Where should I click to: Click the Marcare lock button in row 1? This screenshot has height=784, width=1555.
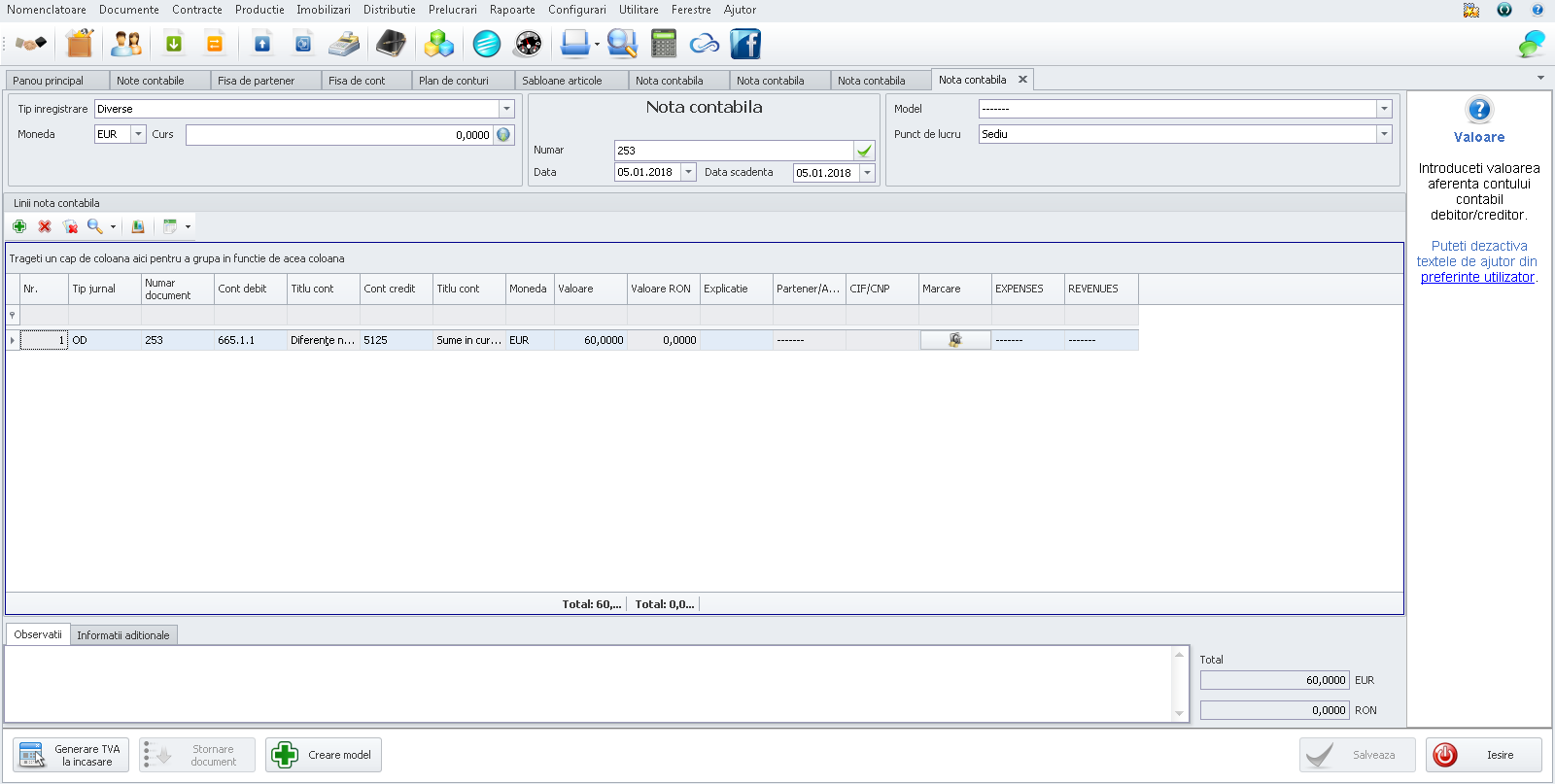pyautogui.click(x=955, y=340)
